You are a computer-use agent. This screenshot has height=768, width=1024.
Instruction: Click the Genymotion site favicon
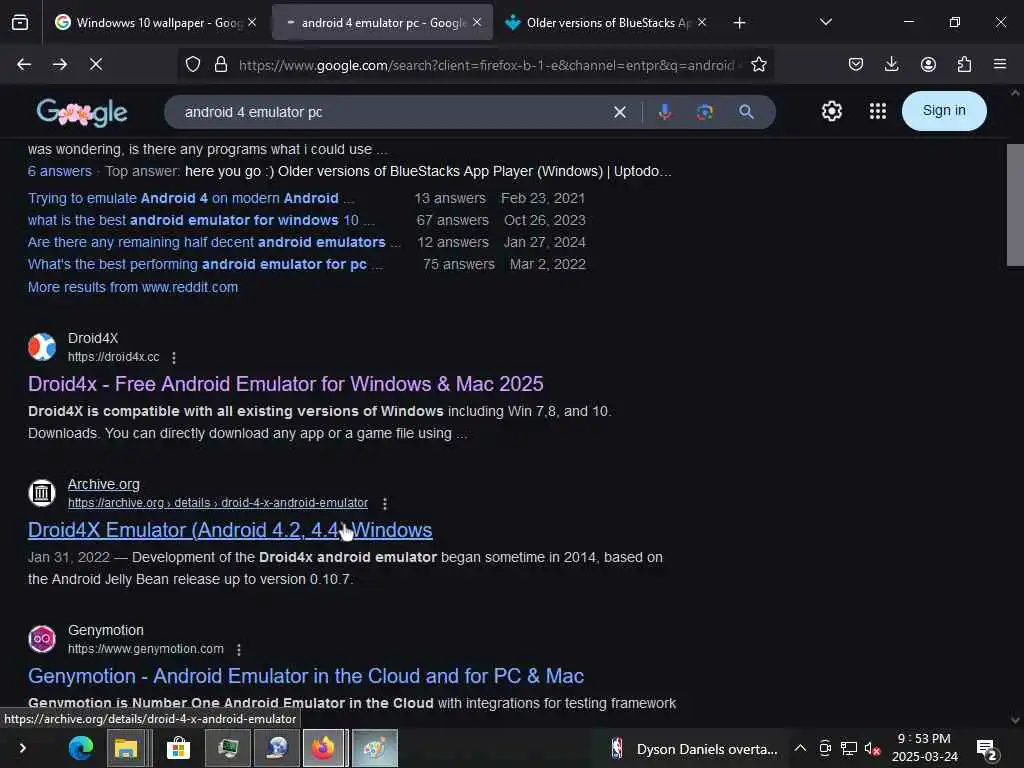tap(42, 639)
